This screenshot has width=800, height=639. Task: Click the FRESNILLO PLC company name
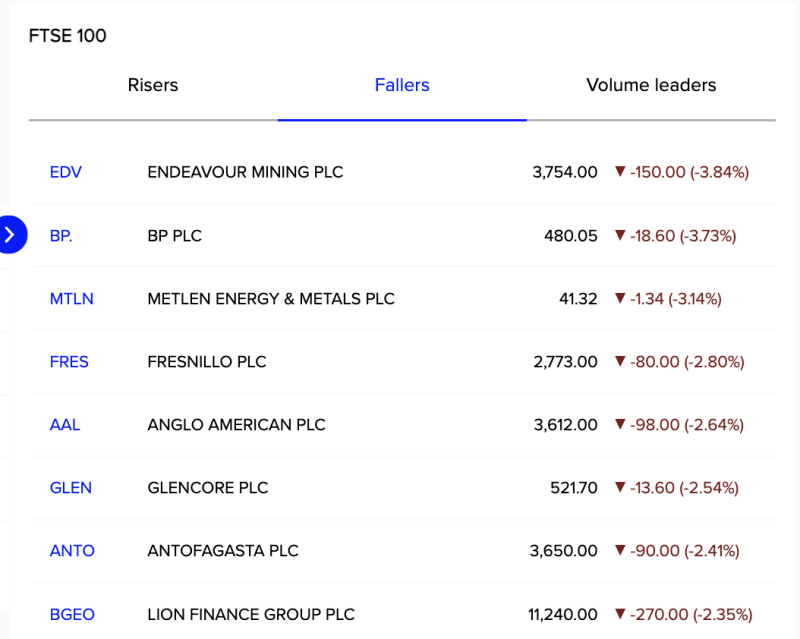pos(207,362)
